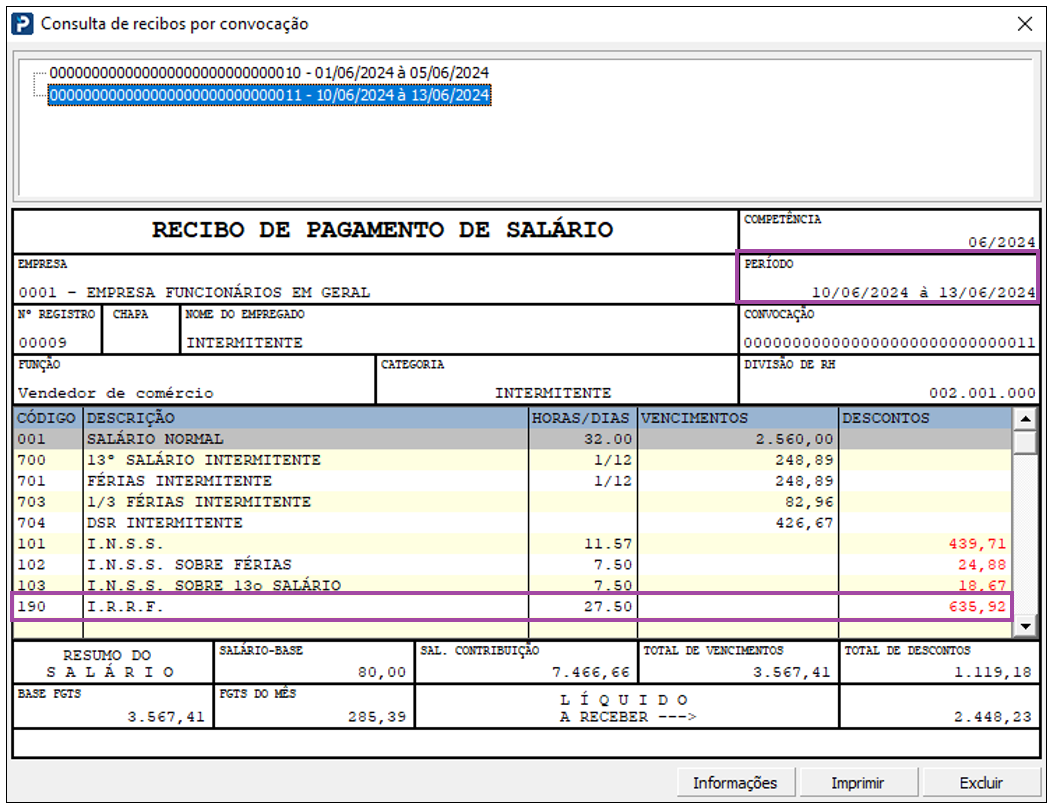Click the 635,92 discount value

click(x=977, y=606)
